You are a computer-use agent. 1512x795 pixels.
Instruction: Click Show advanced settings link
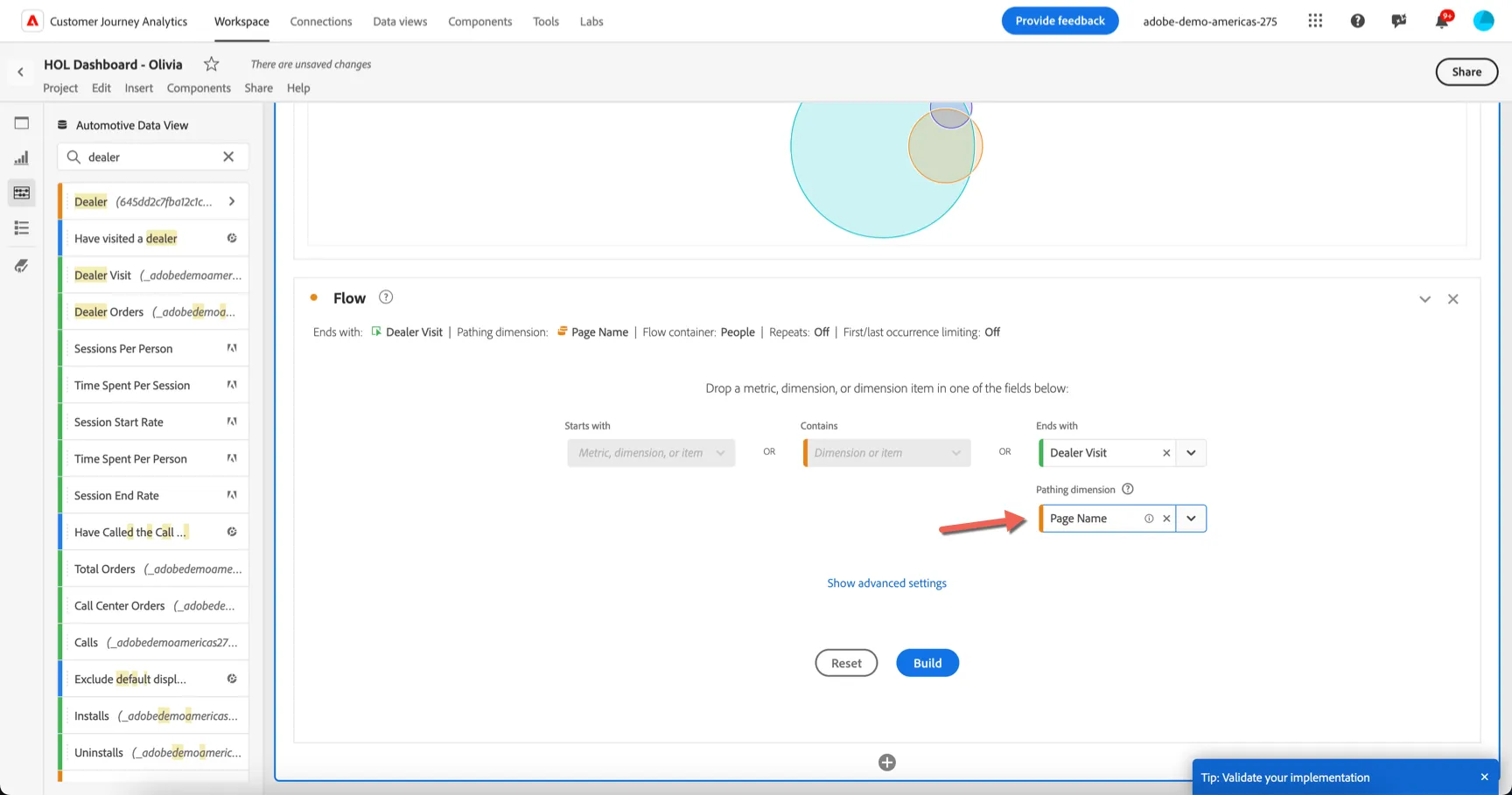pyautogui.click(x=887, y=583)
